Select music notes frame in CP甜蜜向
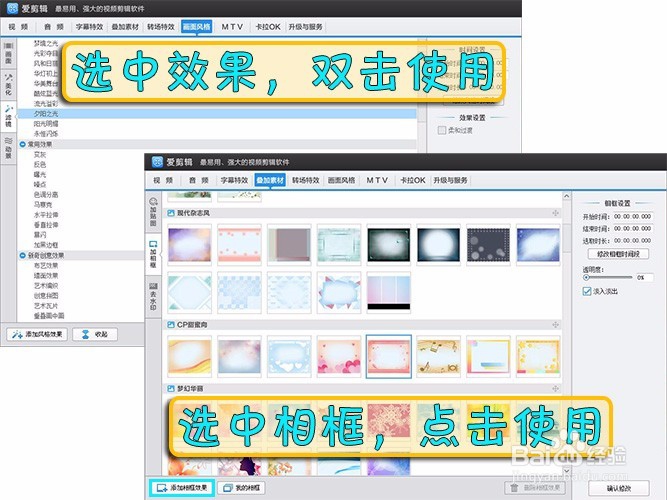This screenshot has height=500, width=667. point(438,356)
